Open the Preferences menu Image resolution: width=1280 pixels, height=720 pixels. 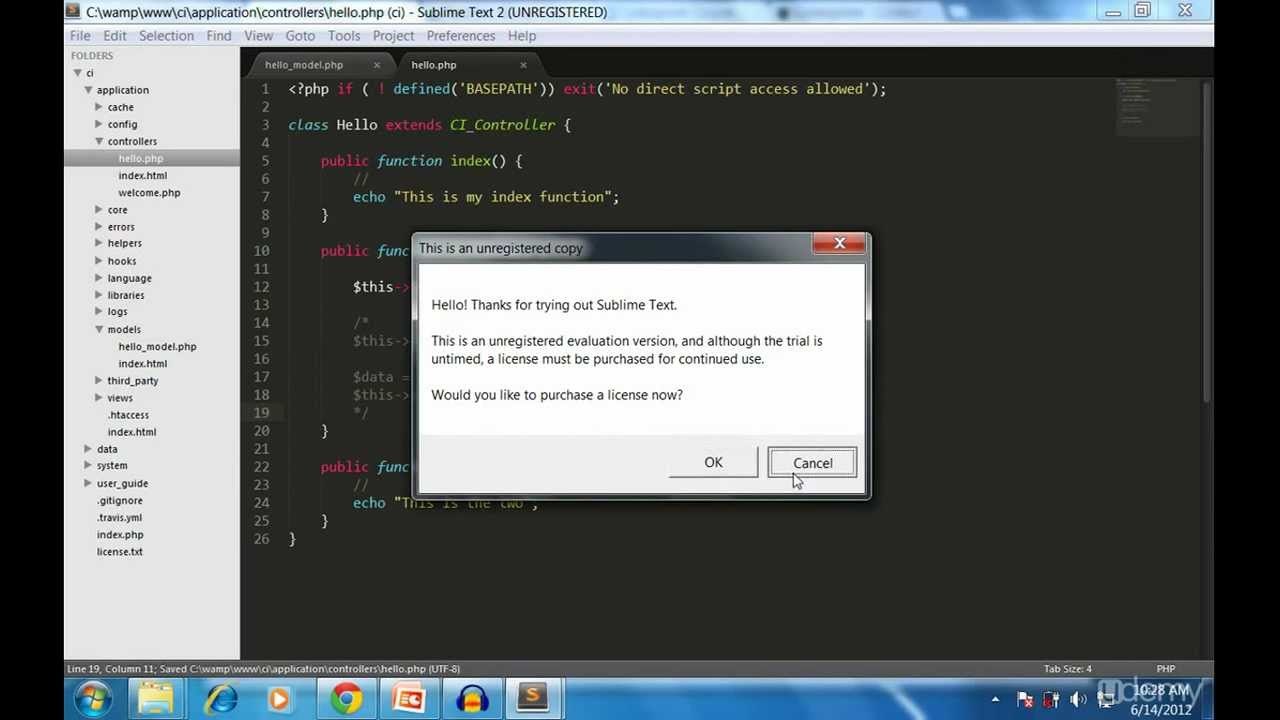[x=461, y=35]
